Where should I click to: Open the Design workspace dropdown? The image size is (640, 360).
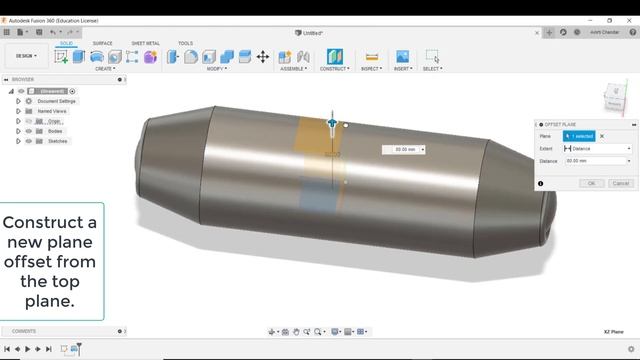(27, 56)
